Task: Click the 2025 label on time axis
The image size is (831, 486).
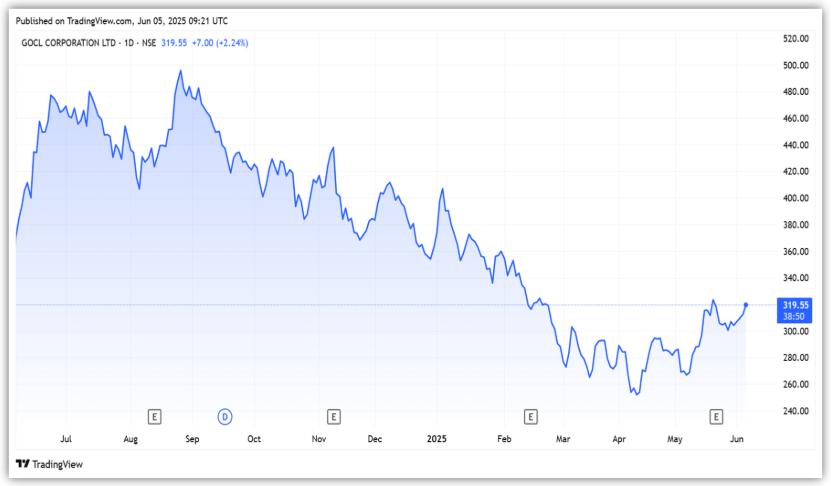Action: coord(437,439)
